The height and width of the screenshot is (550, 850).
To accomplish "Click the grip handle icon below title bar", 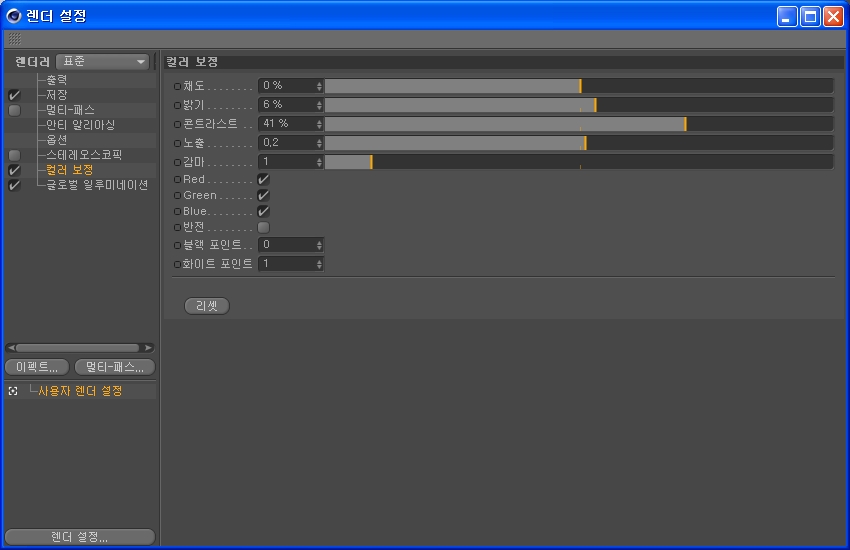I will click(x=15, y=38).
